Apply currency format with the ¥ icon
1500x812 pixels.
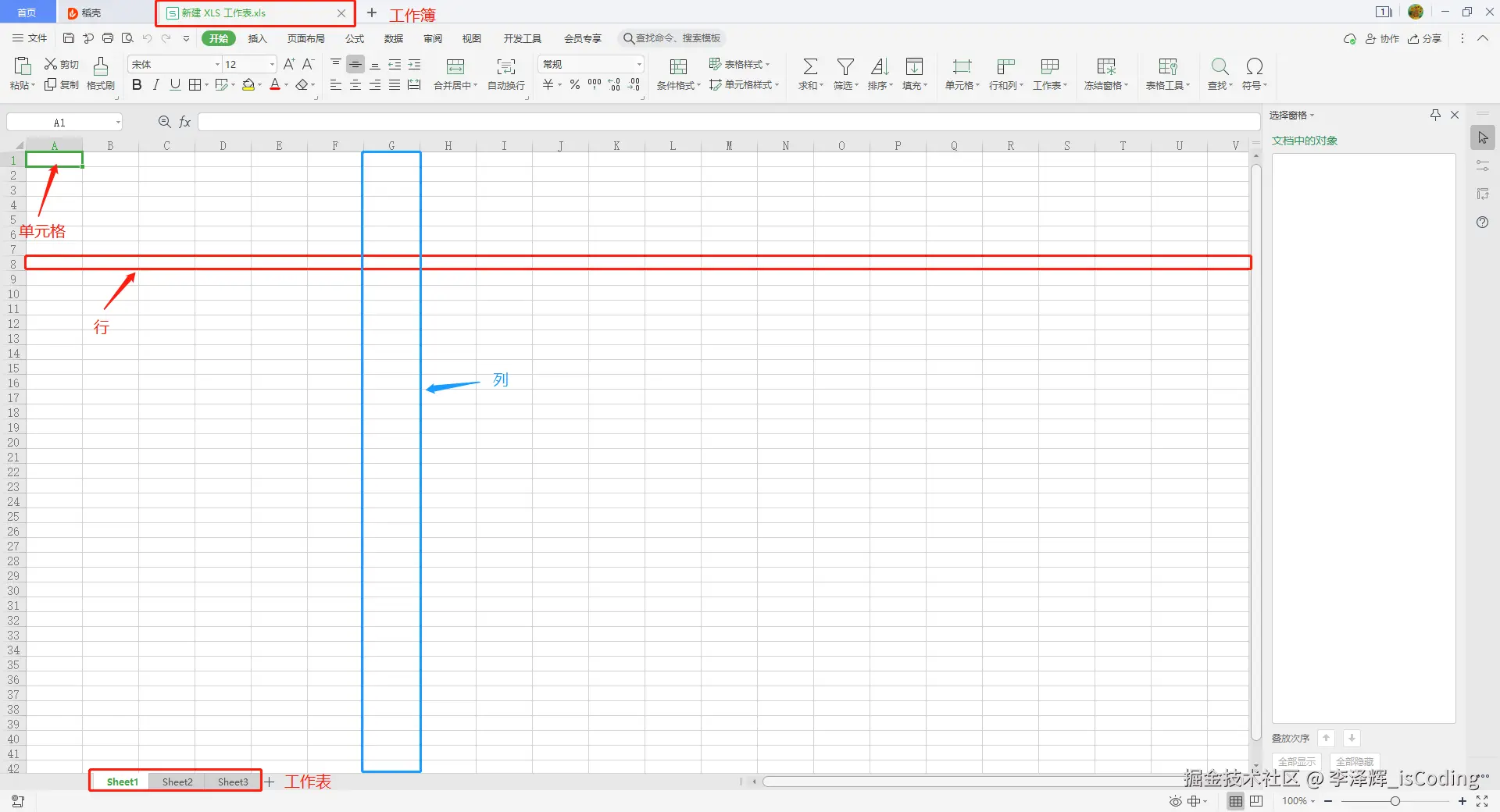(548, 84)
